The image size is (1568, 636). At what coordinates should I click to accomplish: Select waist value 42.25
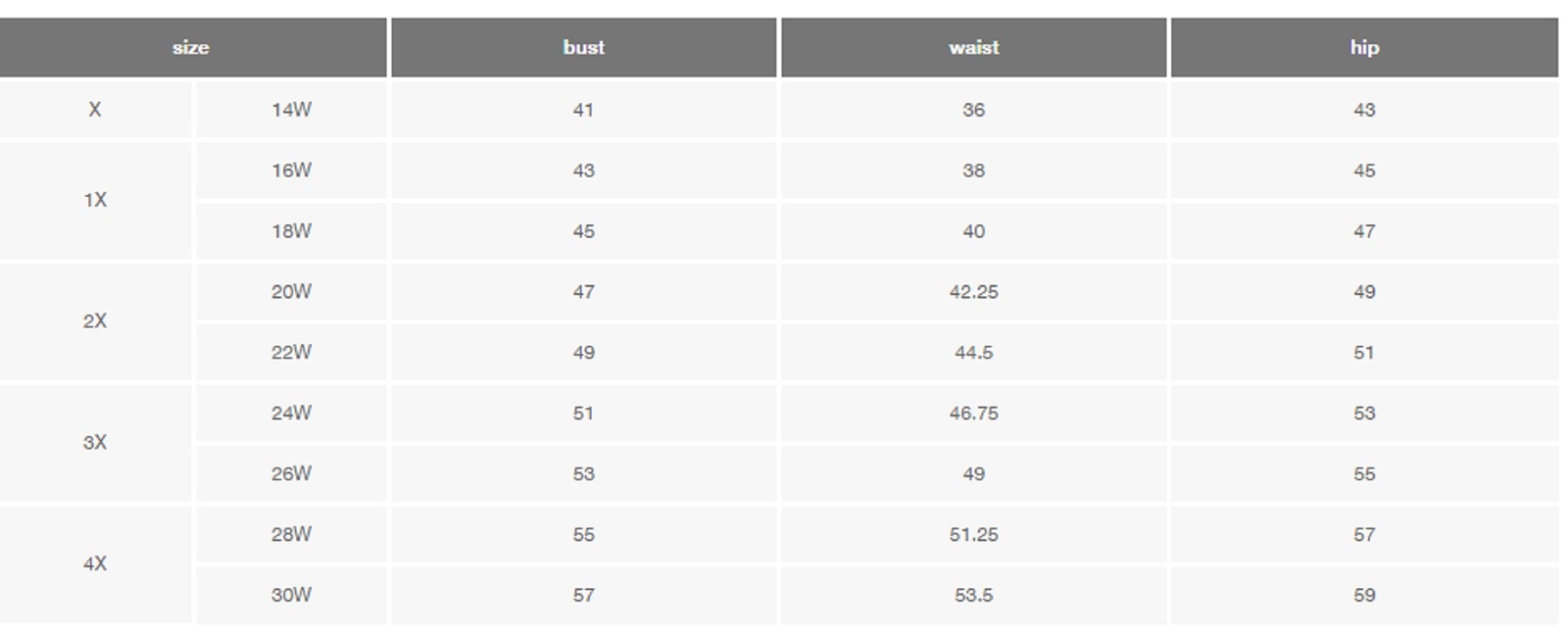tap(974, 292)
